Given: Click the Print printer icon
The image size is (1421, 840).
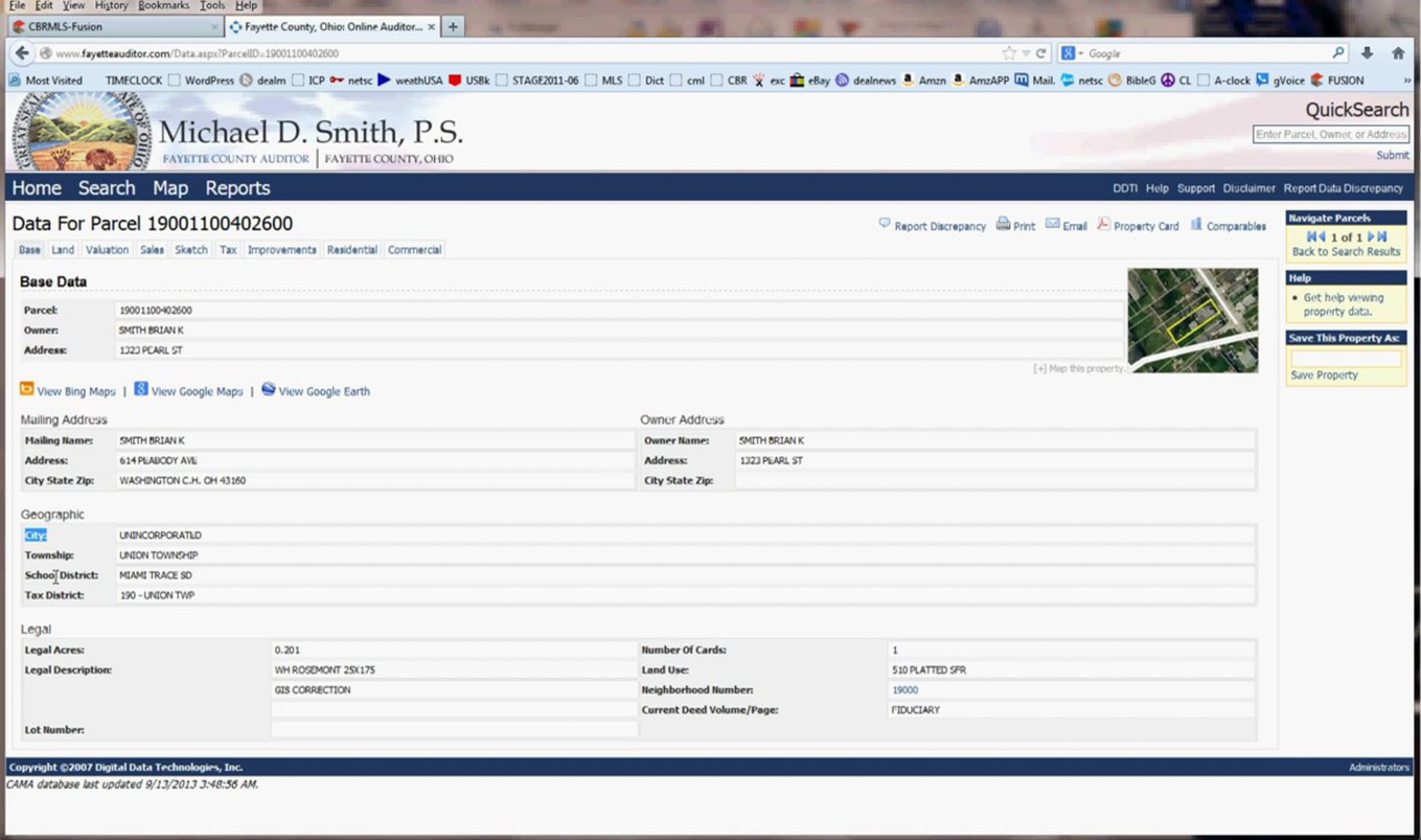Looking at the screenshot, I should pyautogui.click(x=1003, y=224).
